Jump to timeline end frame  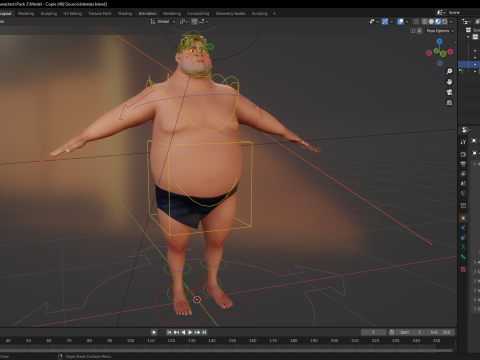(x=204, y=332)
